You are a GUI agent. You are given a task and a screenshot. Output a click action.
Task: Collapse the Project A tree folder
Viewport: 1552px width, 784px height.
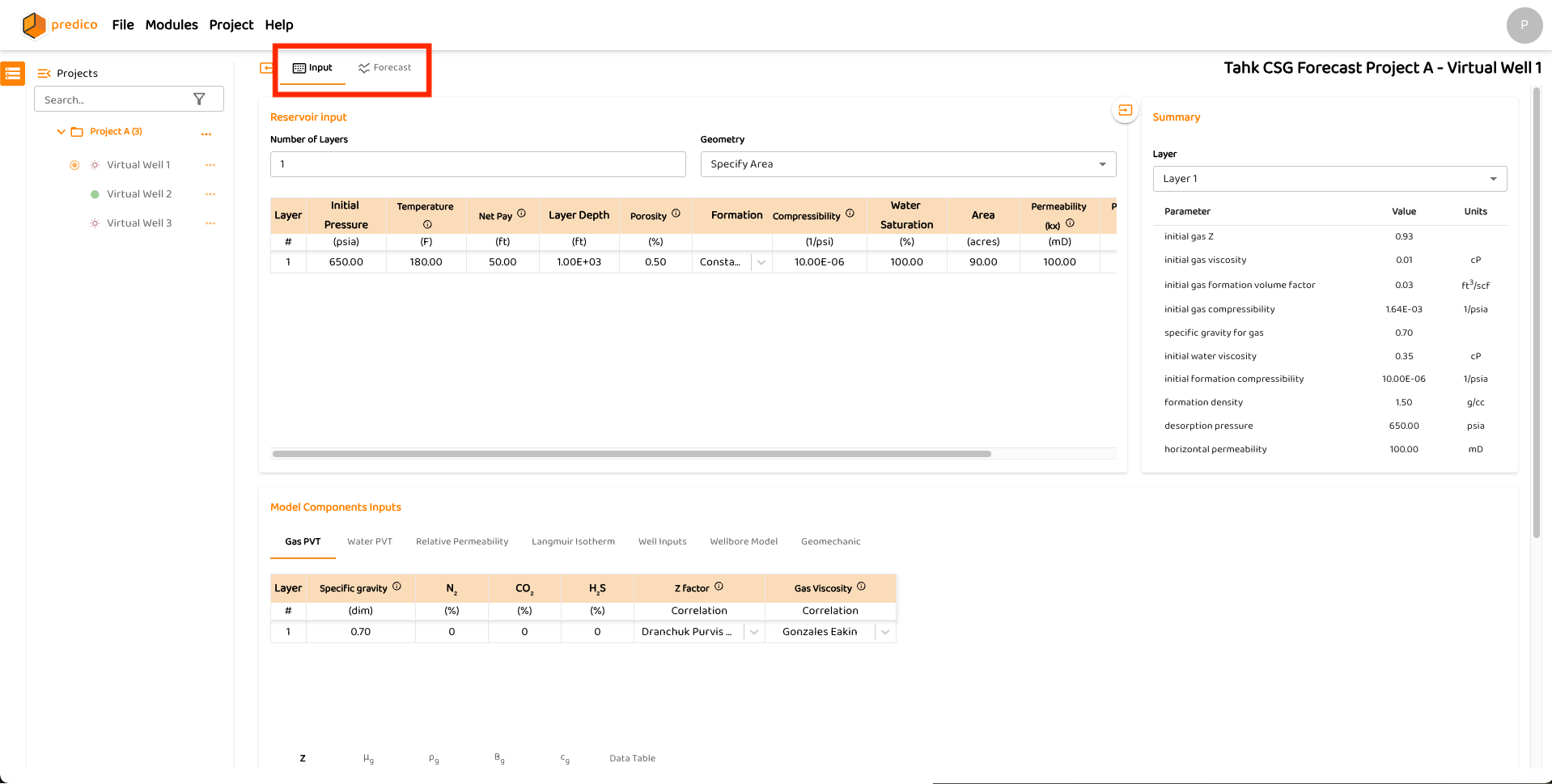point(61,132)
